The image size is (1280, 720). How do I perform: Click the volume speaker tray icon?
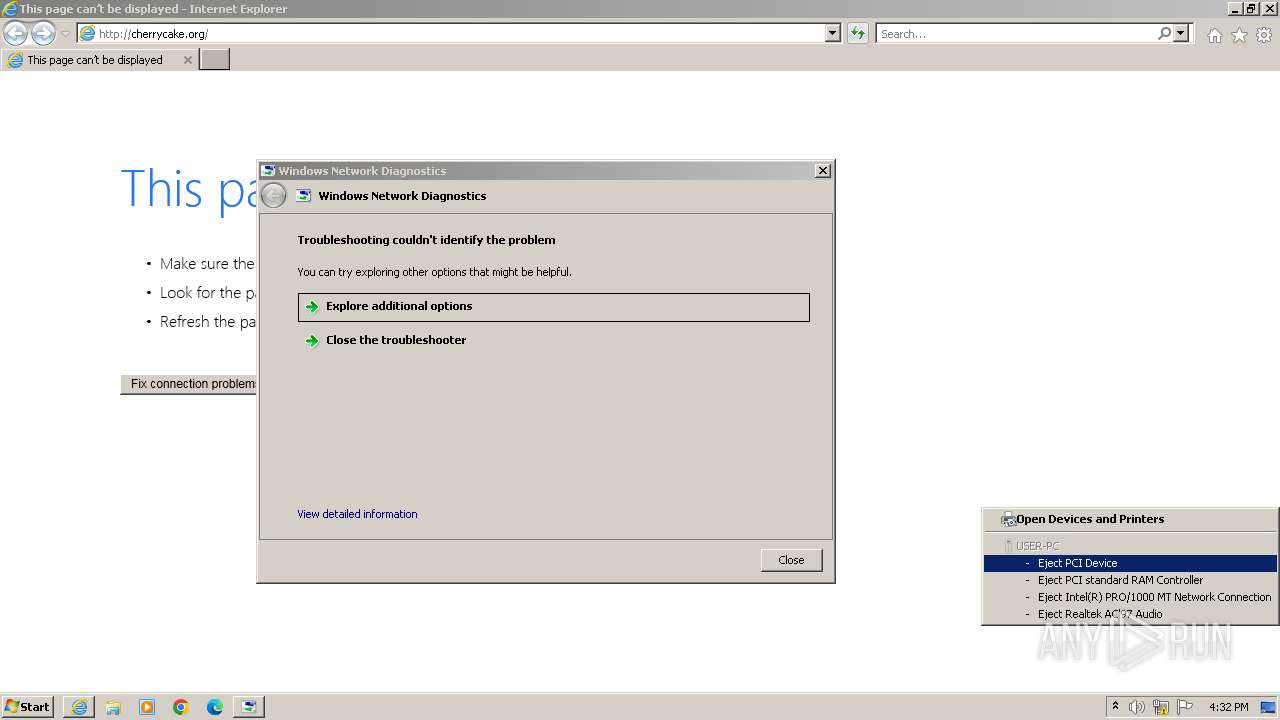pyautogui.click(x=1137, y=707)
